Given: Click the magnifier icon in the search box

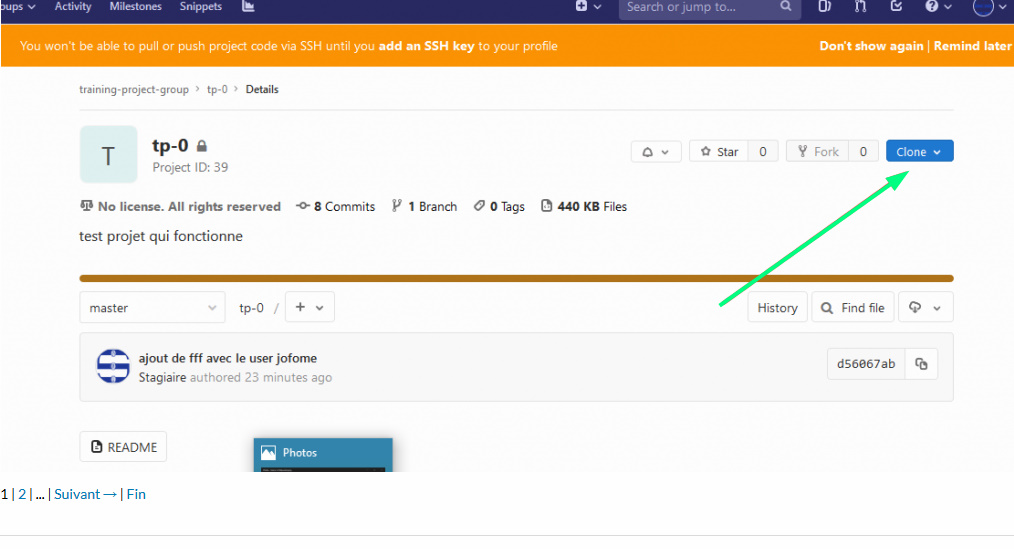Looking at the screenshot, I should [786, 6].
